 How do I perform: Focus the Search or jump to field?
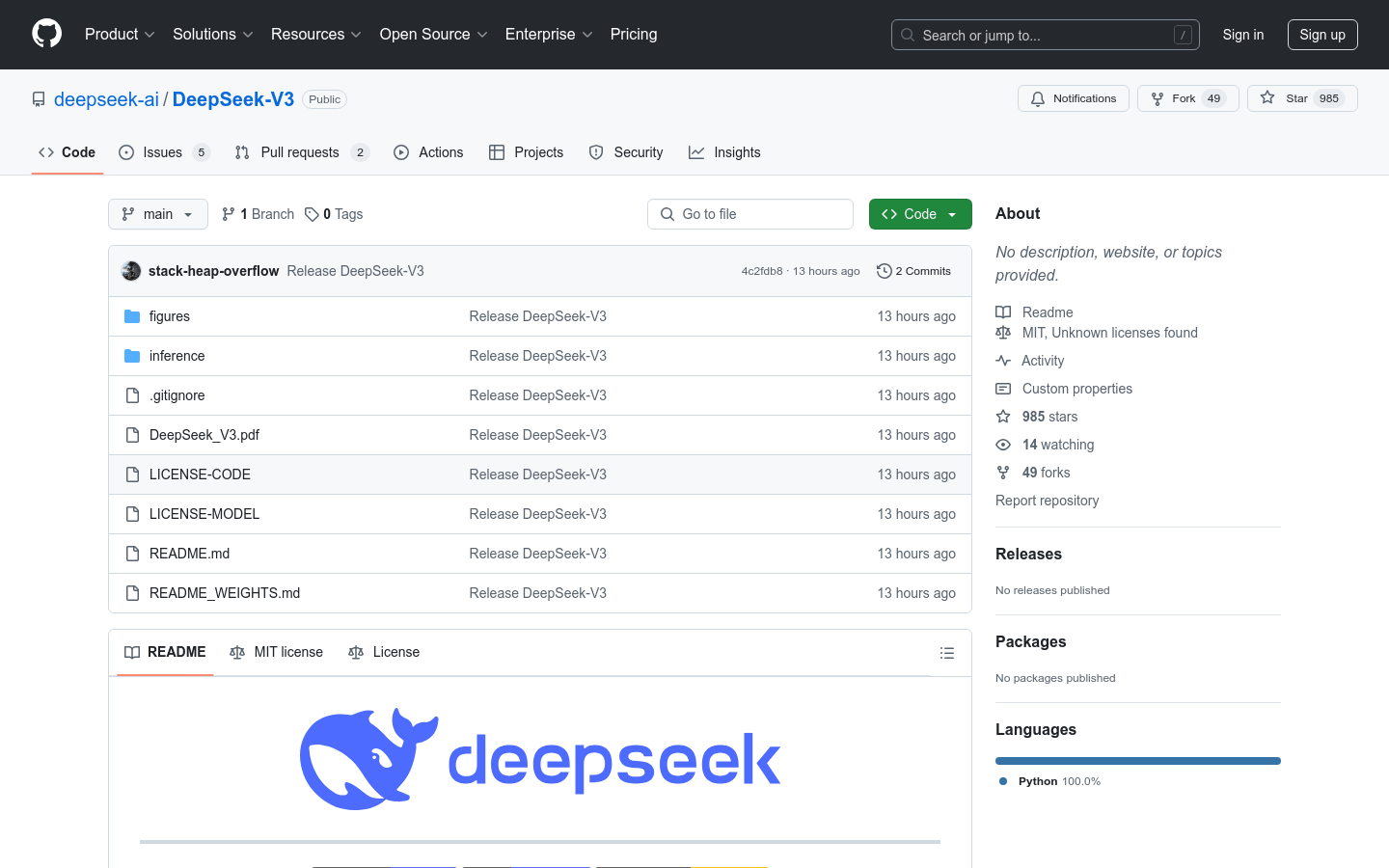[1046, 35]
